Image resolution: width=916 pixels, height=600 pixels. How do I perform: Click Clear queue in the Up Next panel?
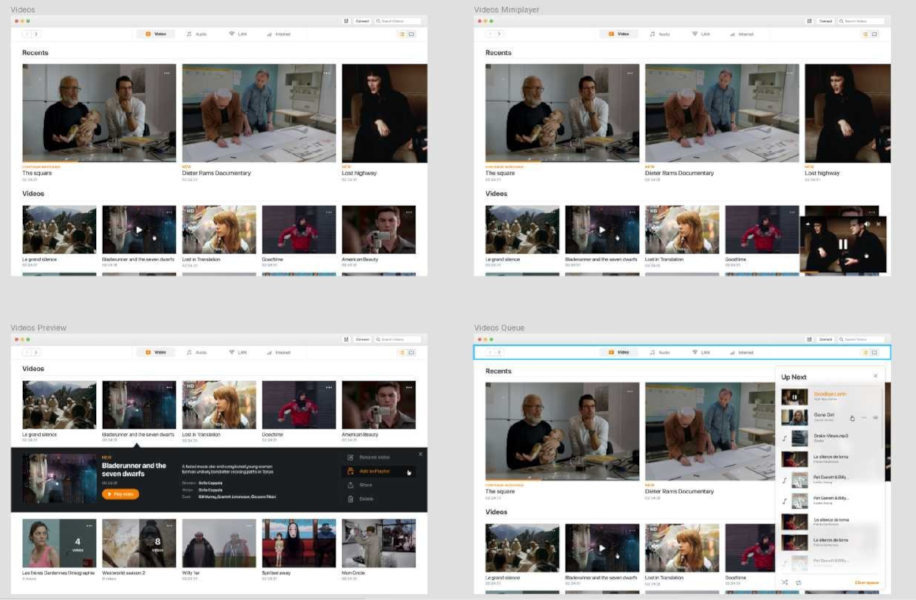click(x=866, y=582)
